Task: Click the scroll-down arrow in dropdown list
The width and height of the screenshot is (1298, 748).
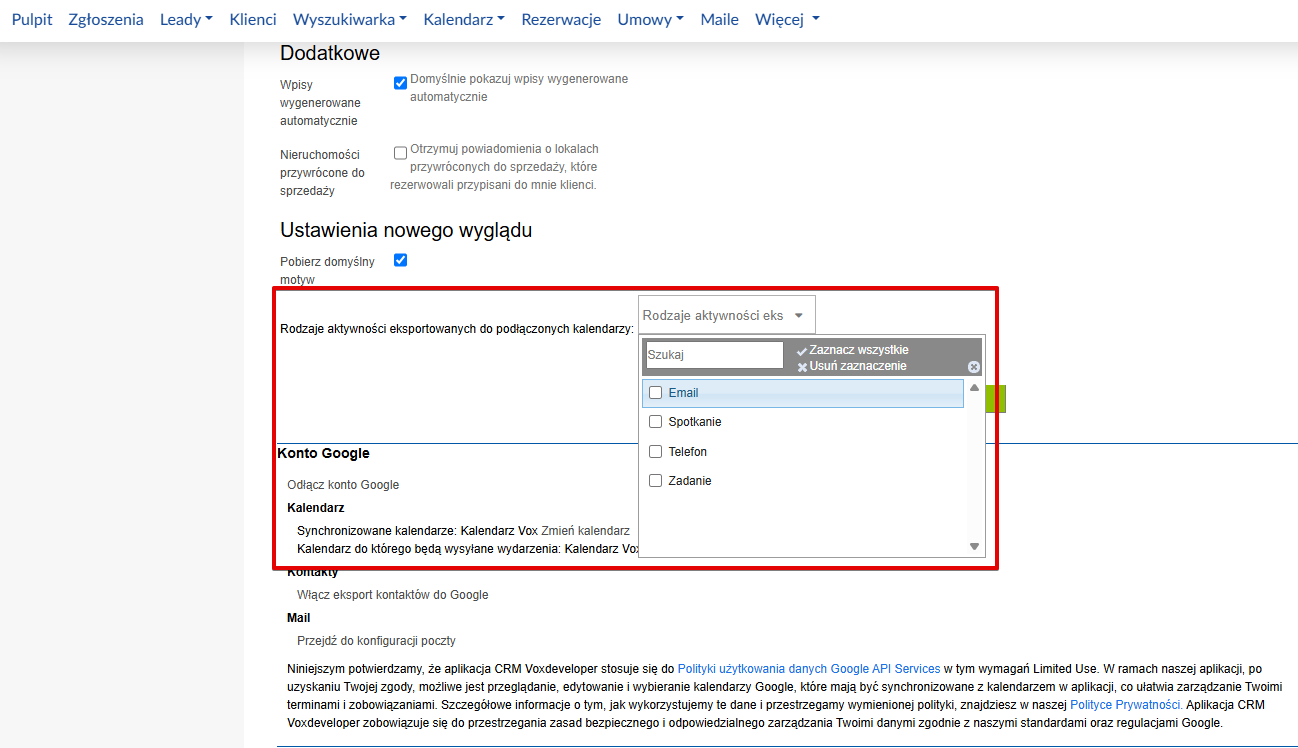Action: [x=974, y=547]
